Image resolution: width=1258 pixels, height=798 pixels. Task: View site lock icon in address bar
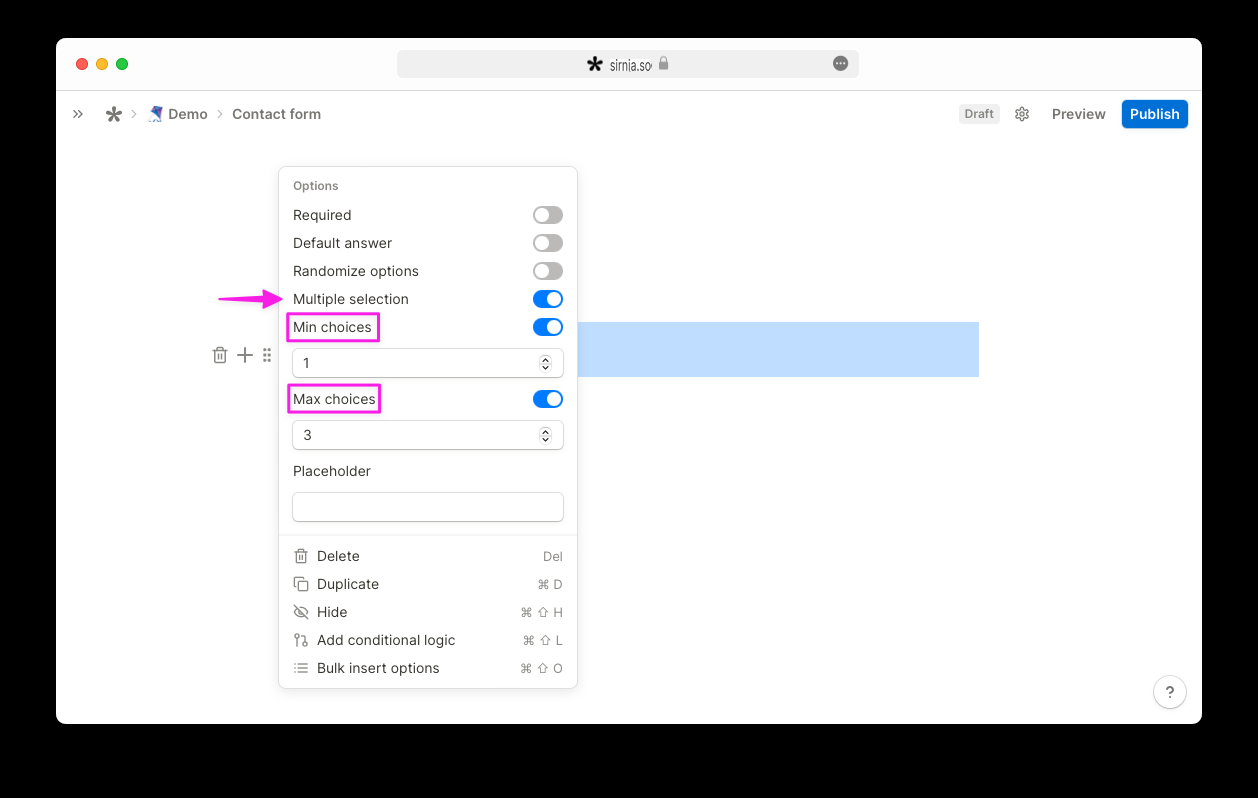coord(663,64)
